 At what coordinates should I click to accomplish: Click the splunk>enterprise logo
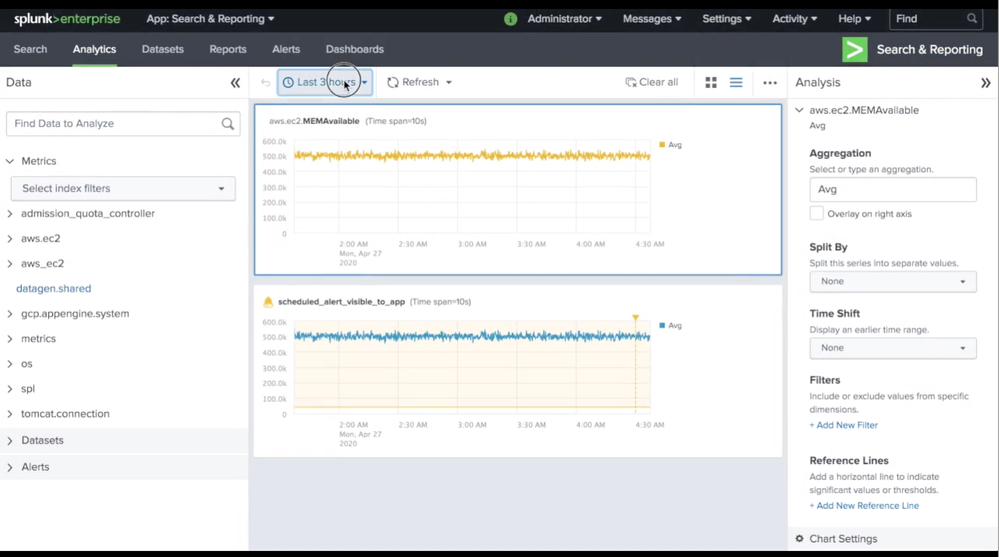[x=67, y=18]
